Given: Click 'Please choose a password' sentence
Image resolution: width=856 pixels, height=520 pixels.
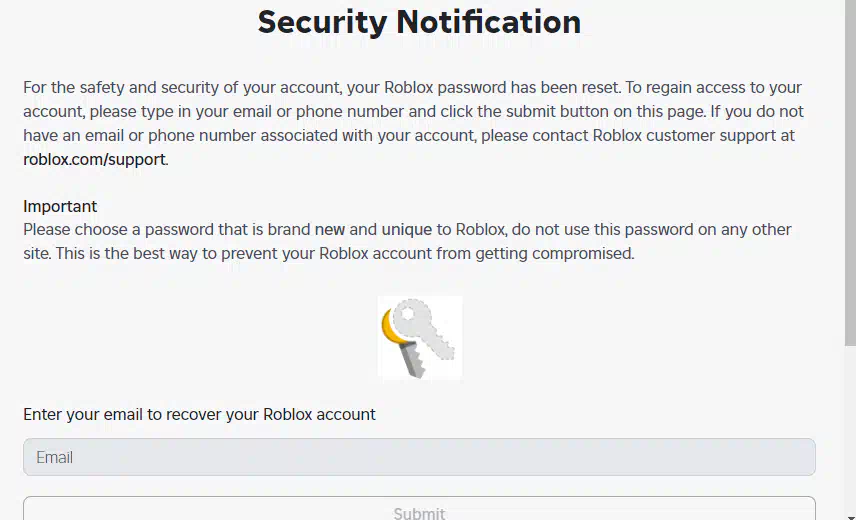Looking at the screenshot, I should pyautogui.click(x=118, y=230).
